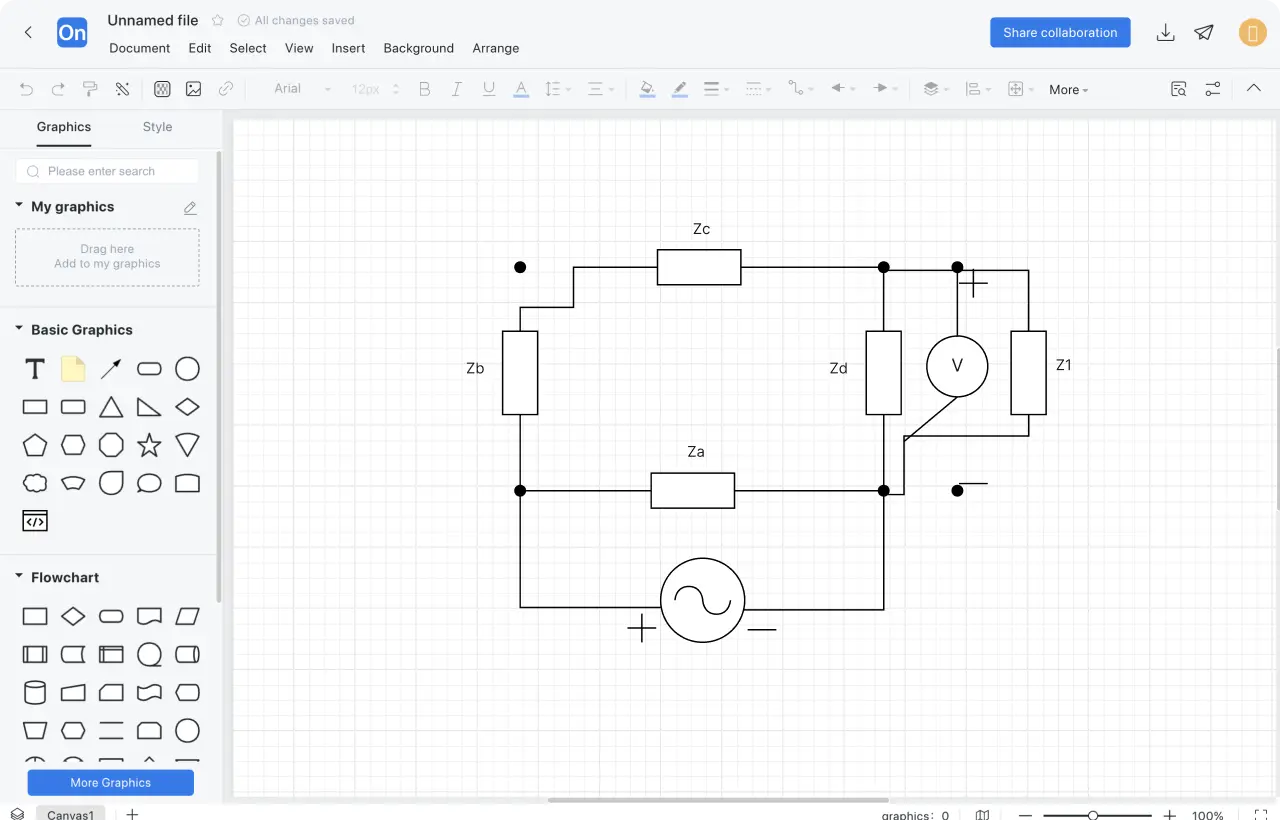Click the undo arrow icon
Viewport: 1280px width, 820px height.
(27, 89)
